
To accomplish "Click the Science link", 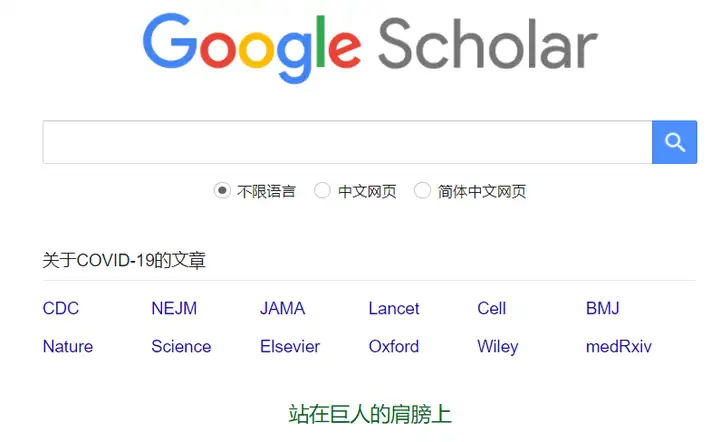I will click(181, 346).
